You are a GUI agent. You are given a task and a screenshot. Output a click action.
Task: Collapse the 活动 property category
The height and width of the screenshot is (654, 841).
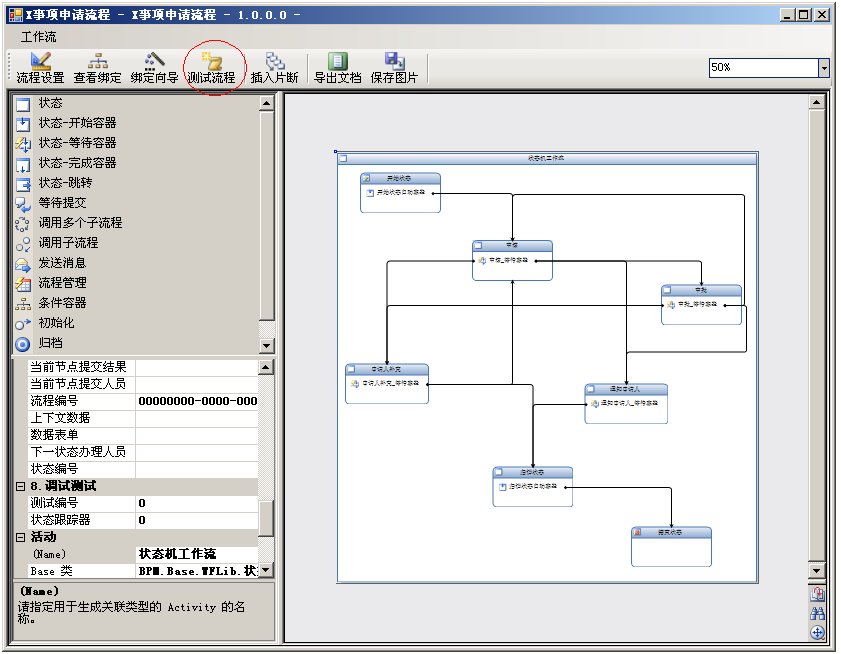point(20,537)
